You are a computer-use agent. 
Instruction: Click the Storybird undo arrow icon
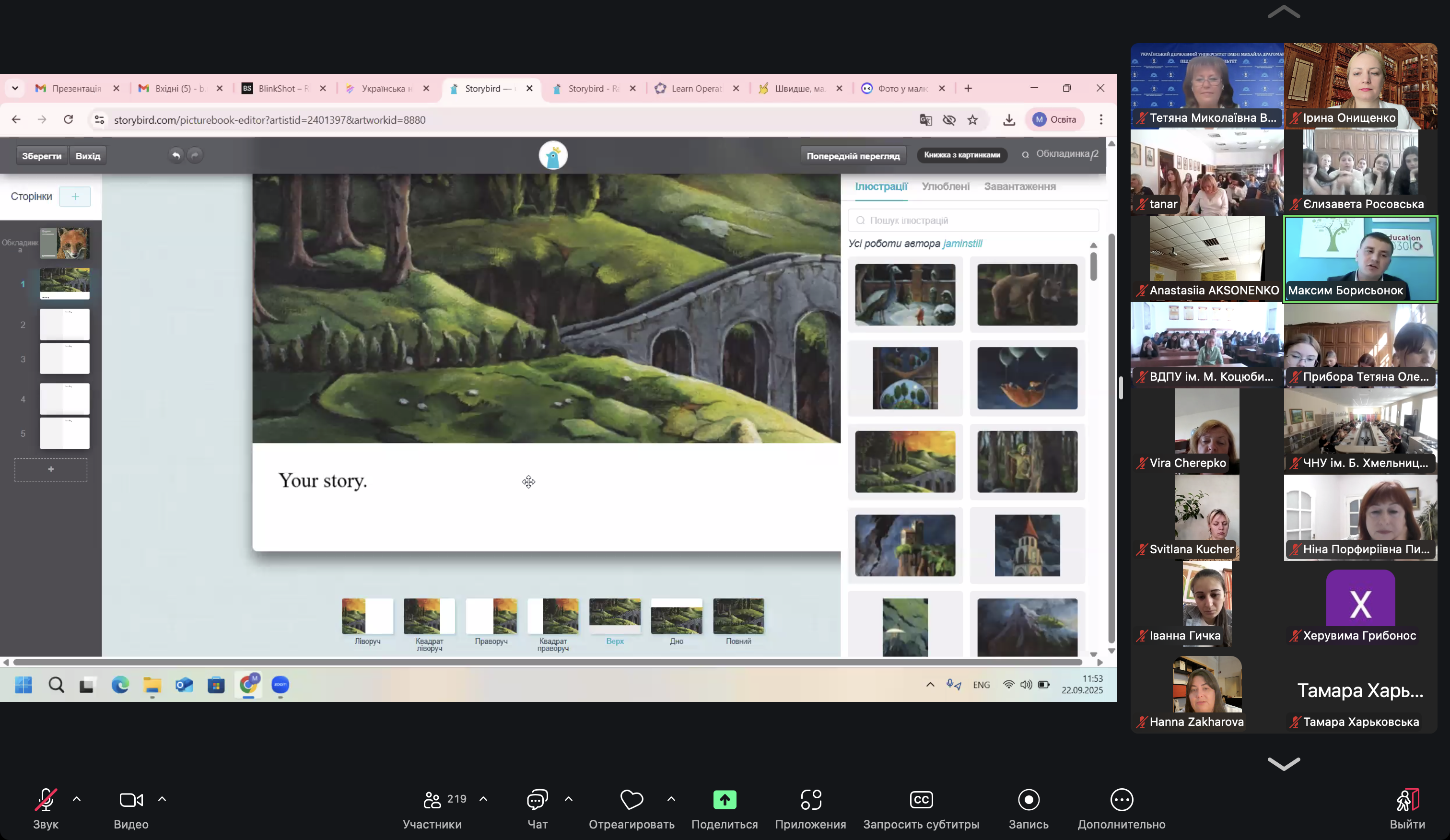click(176, 155)
